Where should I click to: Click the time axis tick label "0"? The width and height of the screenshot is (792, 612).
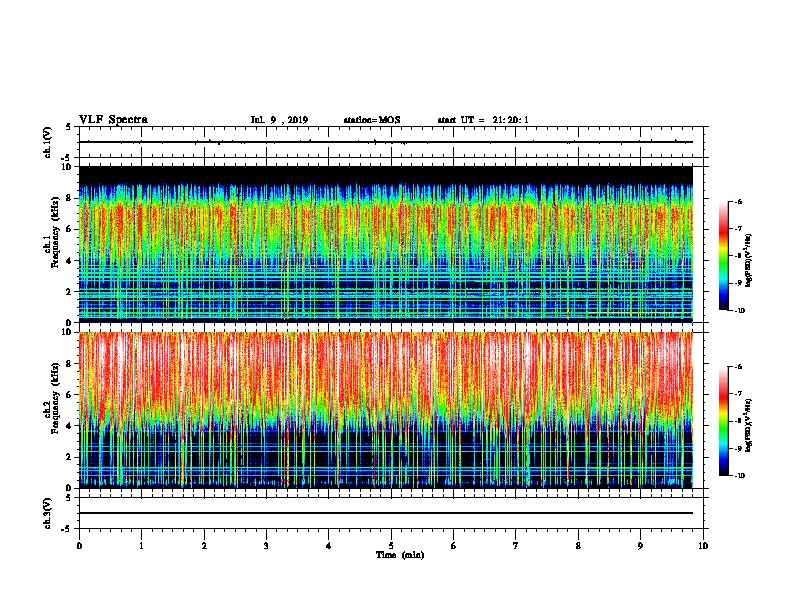[79, 545]
